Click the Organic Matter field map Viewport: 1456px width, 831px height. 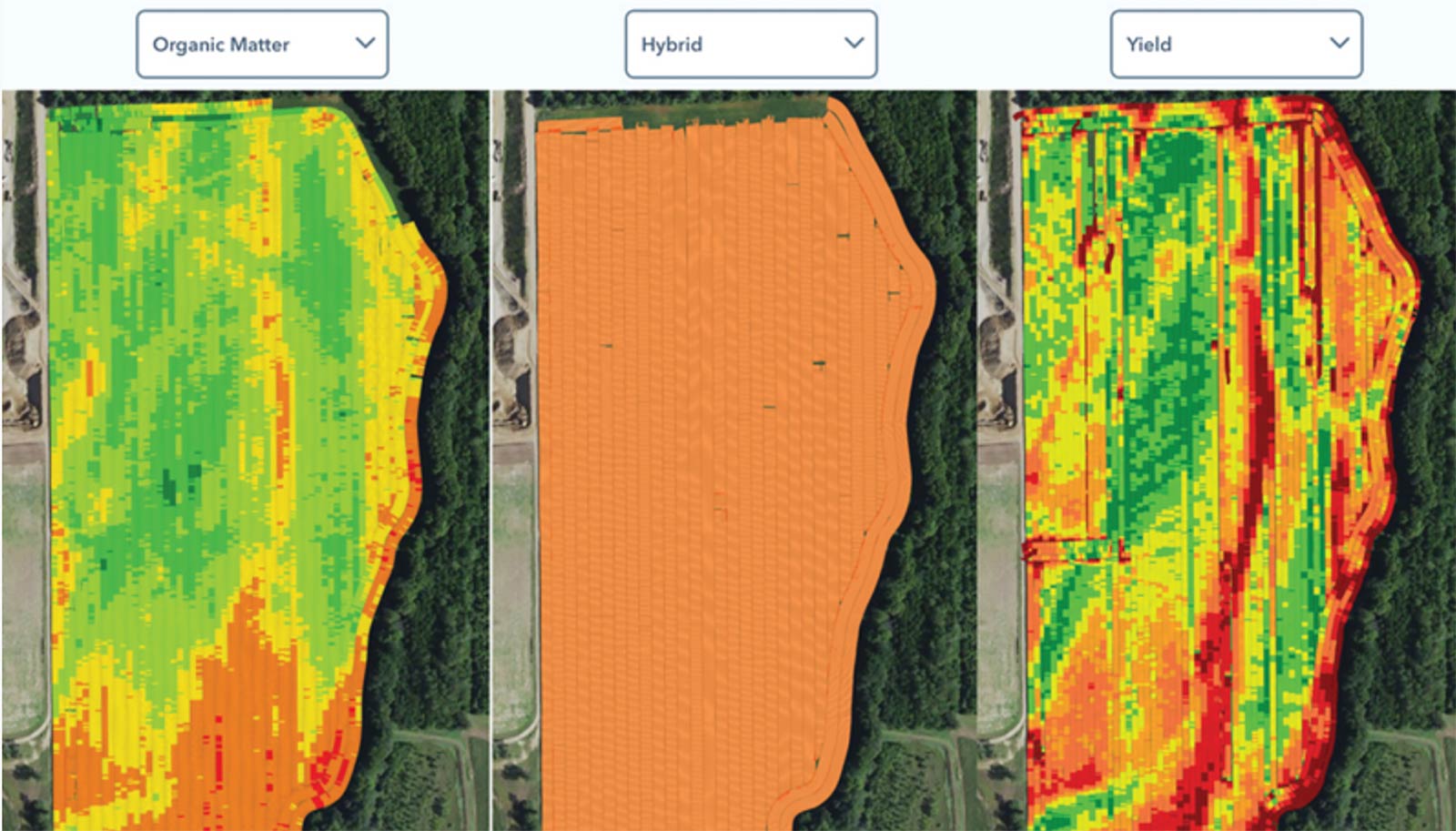click(245, 460)
